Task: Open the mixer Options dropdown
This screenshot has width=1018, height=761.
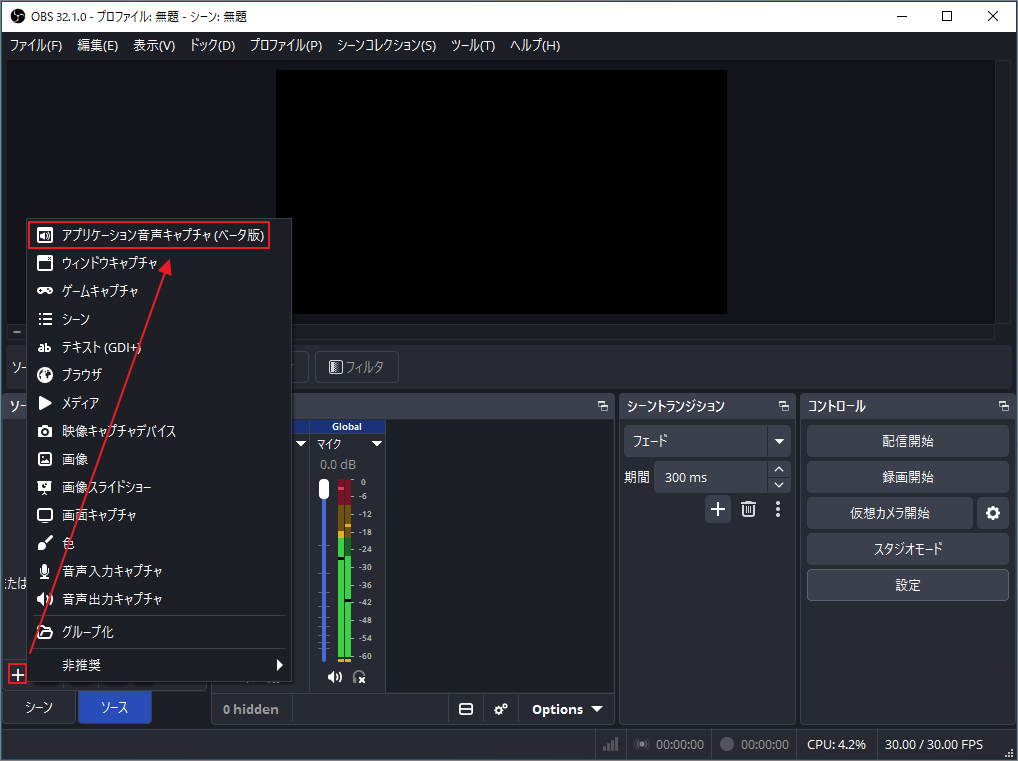Action: point(567,709)
